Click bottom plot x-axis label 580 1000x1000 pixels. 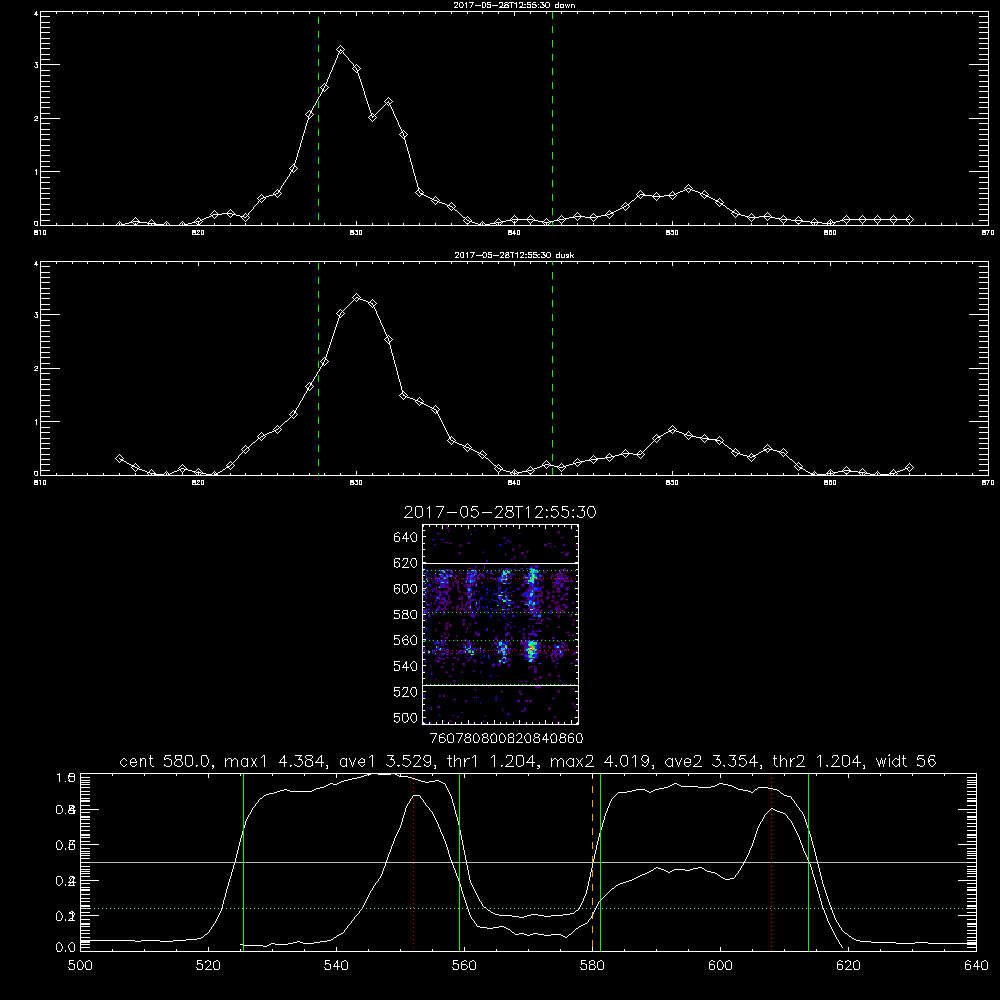click(592, 966)
